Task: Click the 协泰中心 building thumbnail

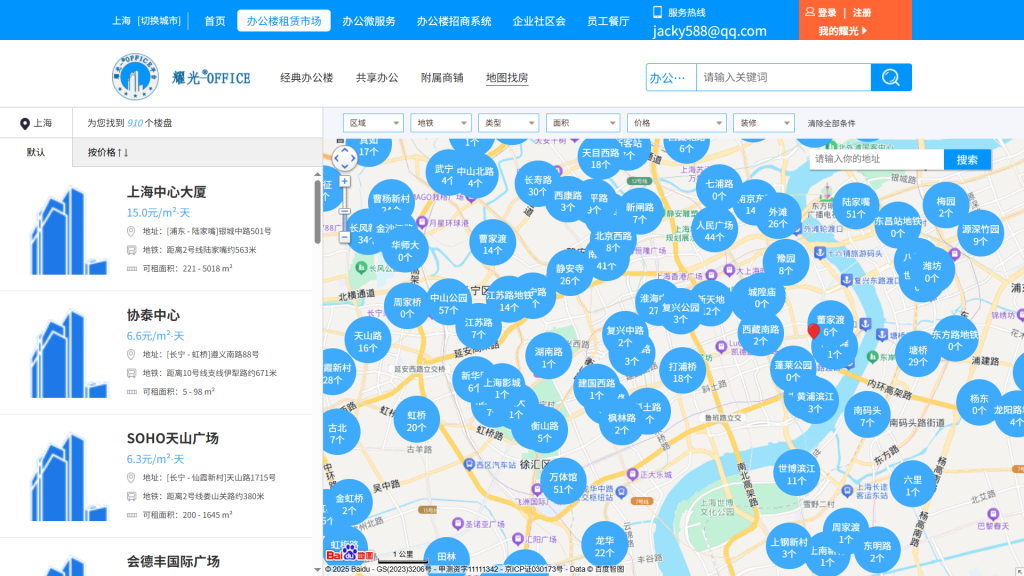Action: click(x=68, y=353)
